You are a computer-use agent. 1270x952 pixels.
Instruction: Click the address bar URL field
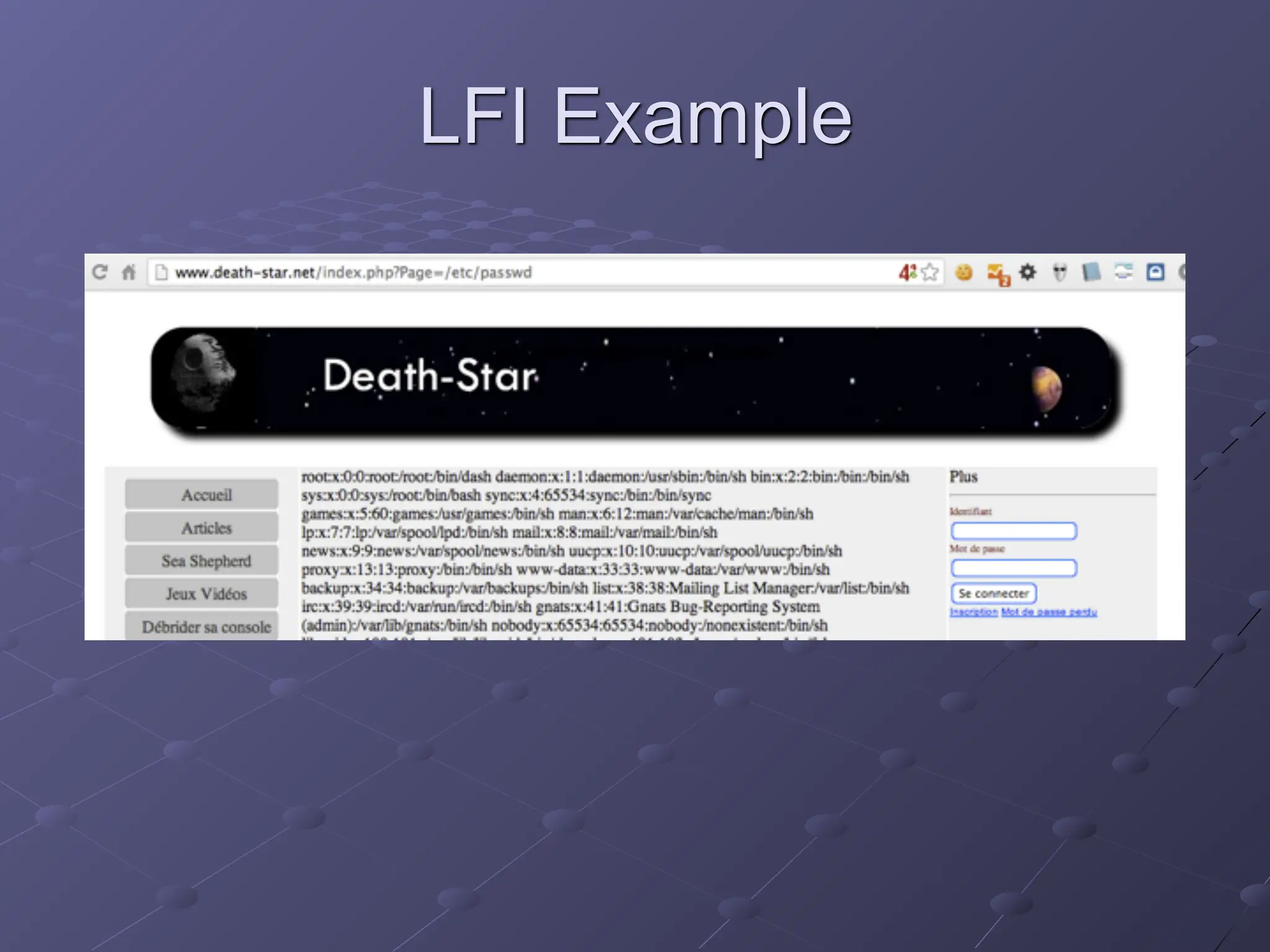point(546,273)
